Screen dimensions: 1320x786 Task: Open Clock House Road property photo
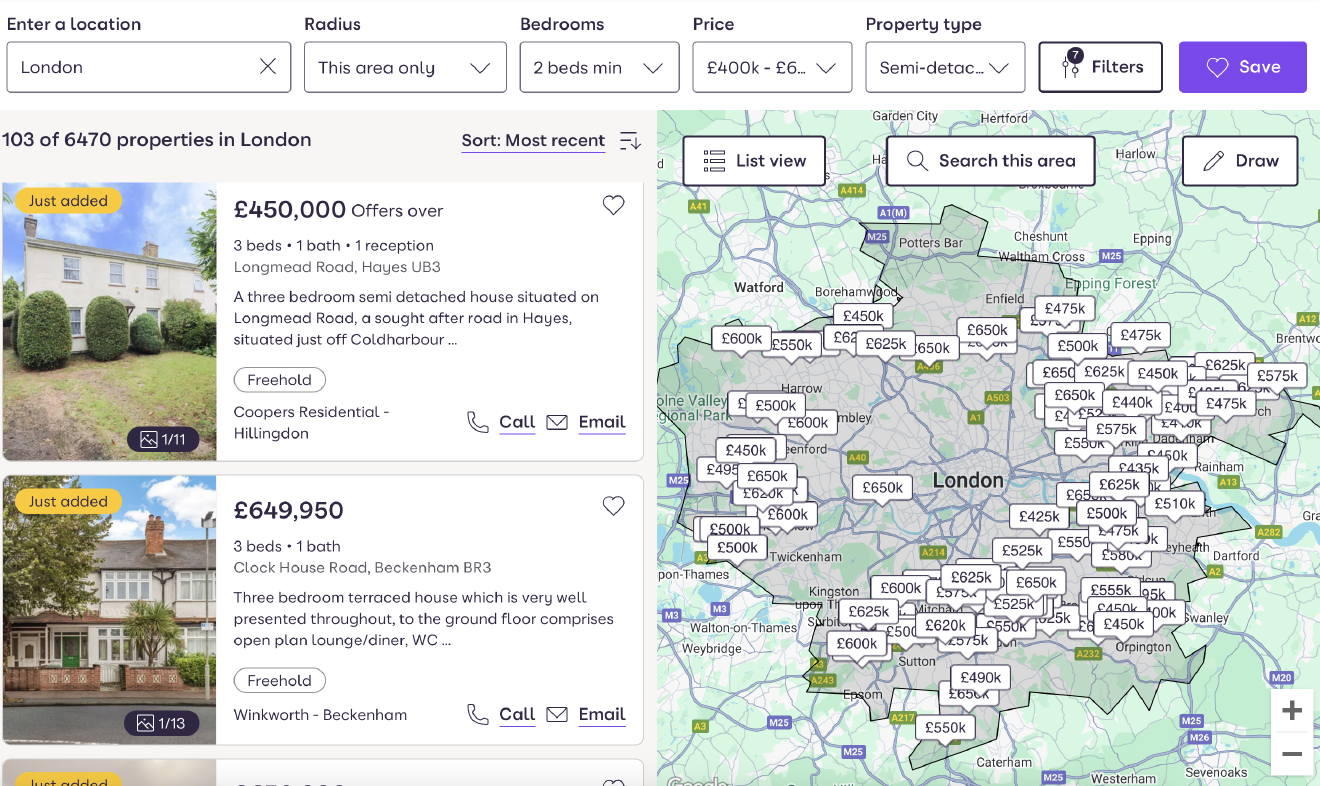click(x=110, y=609)
